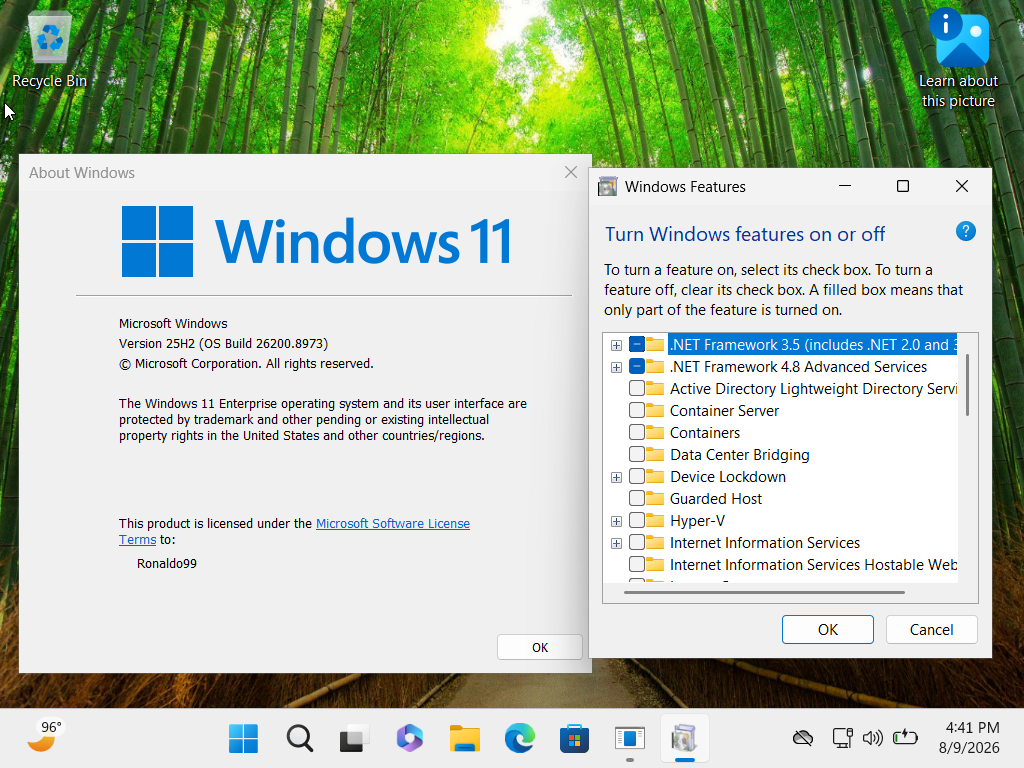Check Internet Information Services checkbox
The width and height of the screenshot is (1024, 768).
tap(637, 542)
